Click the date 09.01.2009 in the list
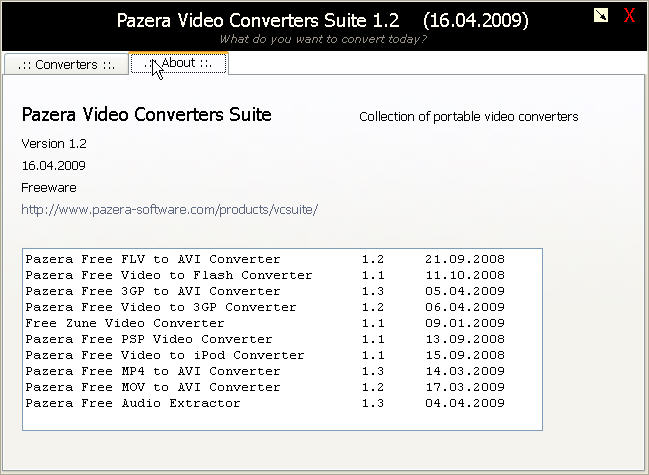Viewport: 649px width, 475px height. (465, 323)
